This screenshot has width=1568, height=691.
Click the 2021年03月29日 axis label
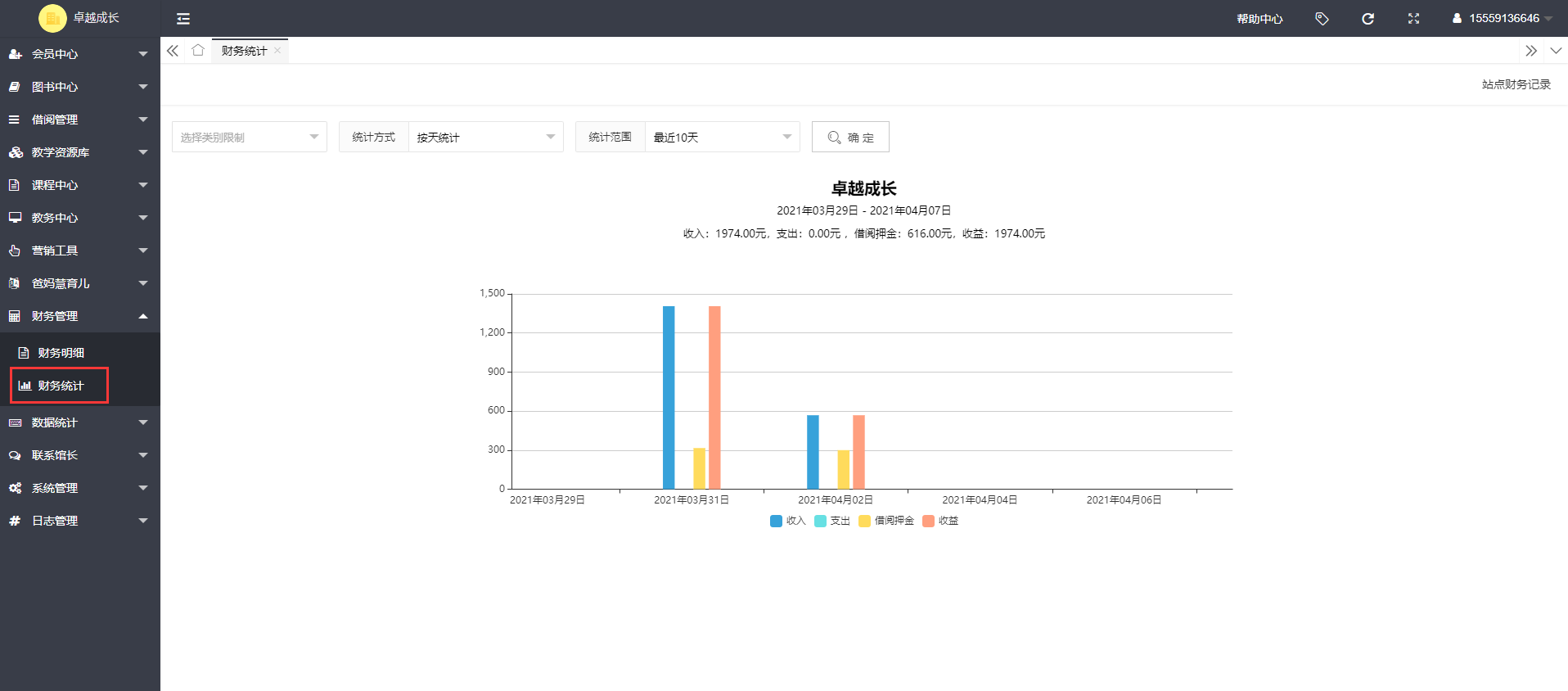pyautogui.click(x=547, y=499)
